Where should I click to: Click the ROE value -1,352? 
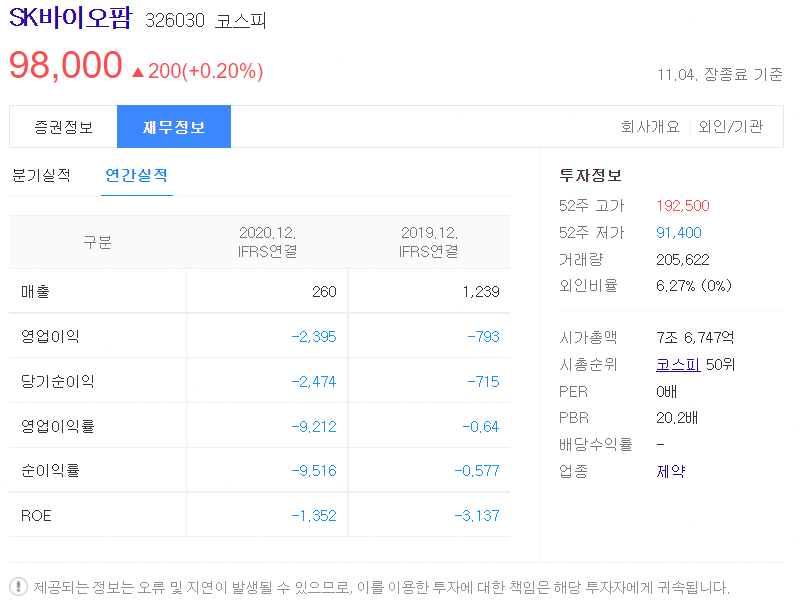[x=314, y=516]
